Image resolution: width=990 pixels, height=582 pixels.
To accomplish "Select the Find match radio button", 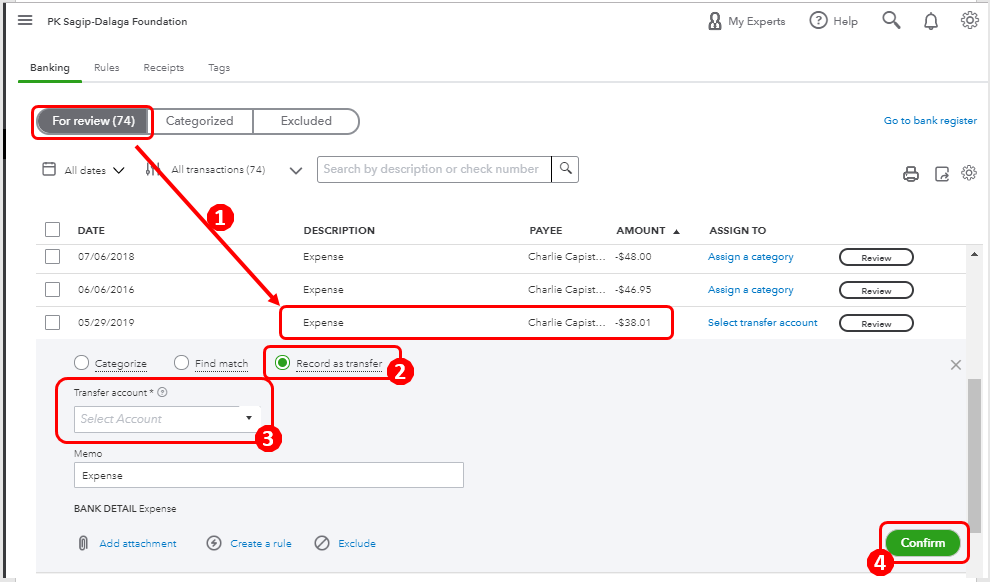I will pyautogui.click(x=181, y=363).
